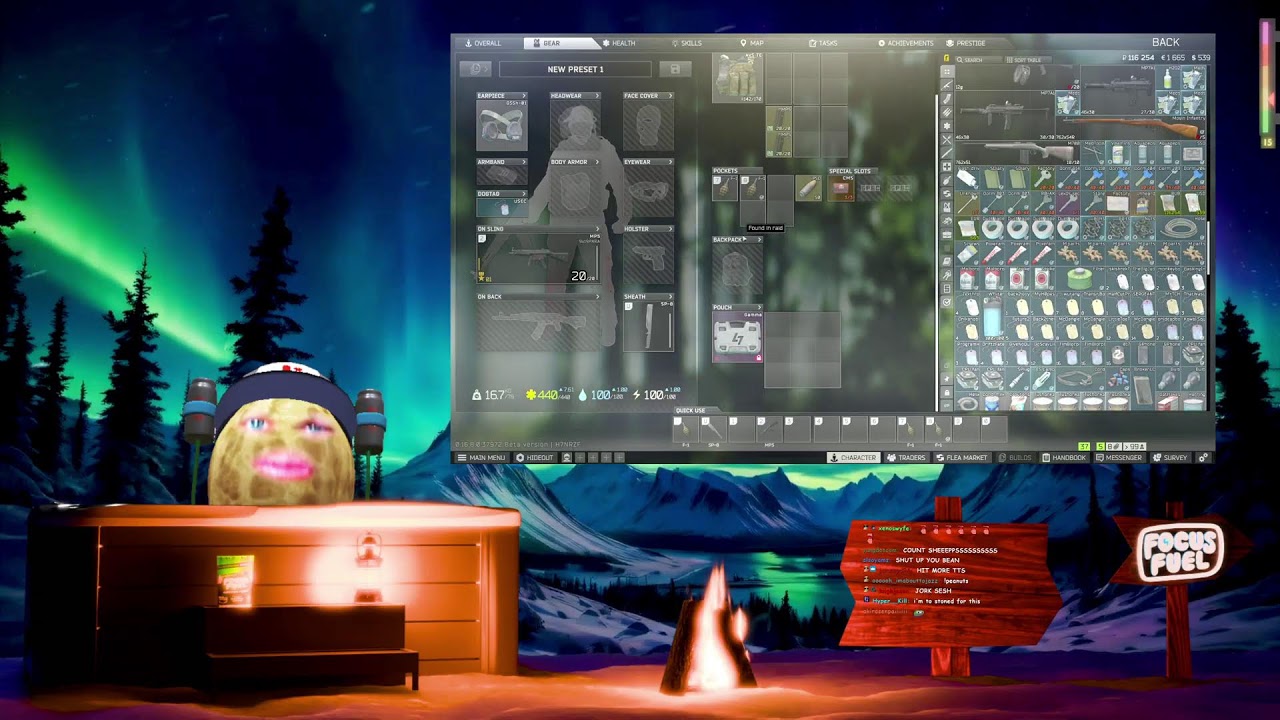
Task: Select the CMS kit in special slots
Action: [841, 188]
